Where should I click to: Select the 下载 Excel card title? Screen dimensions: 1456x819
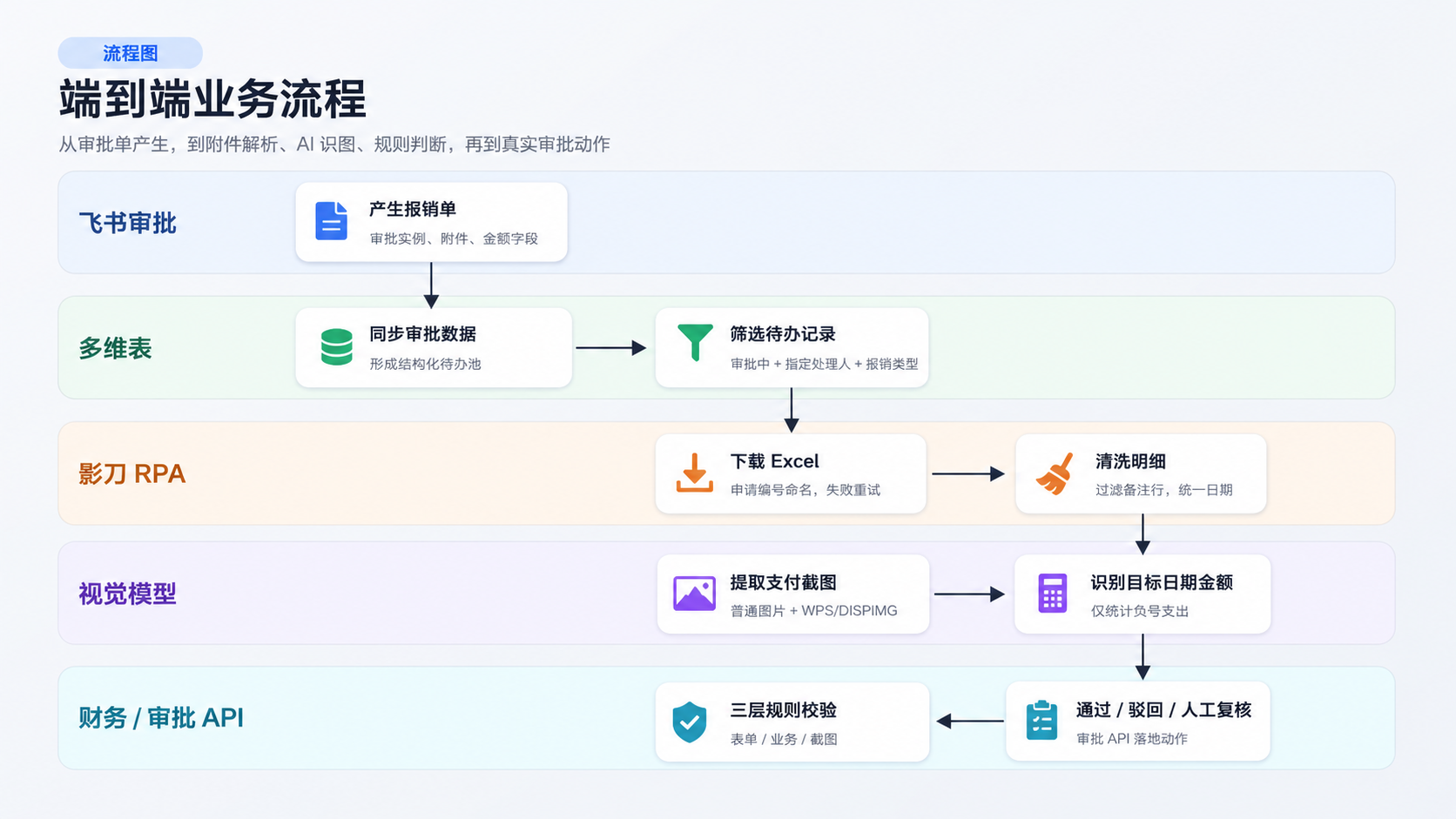point(774,461)
